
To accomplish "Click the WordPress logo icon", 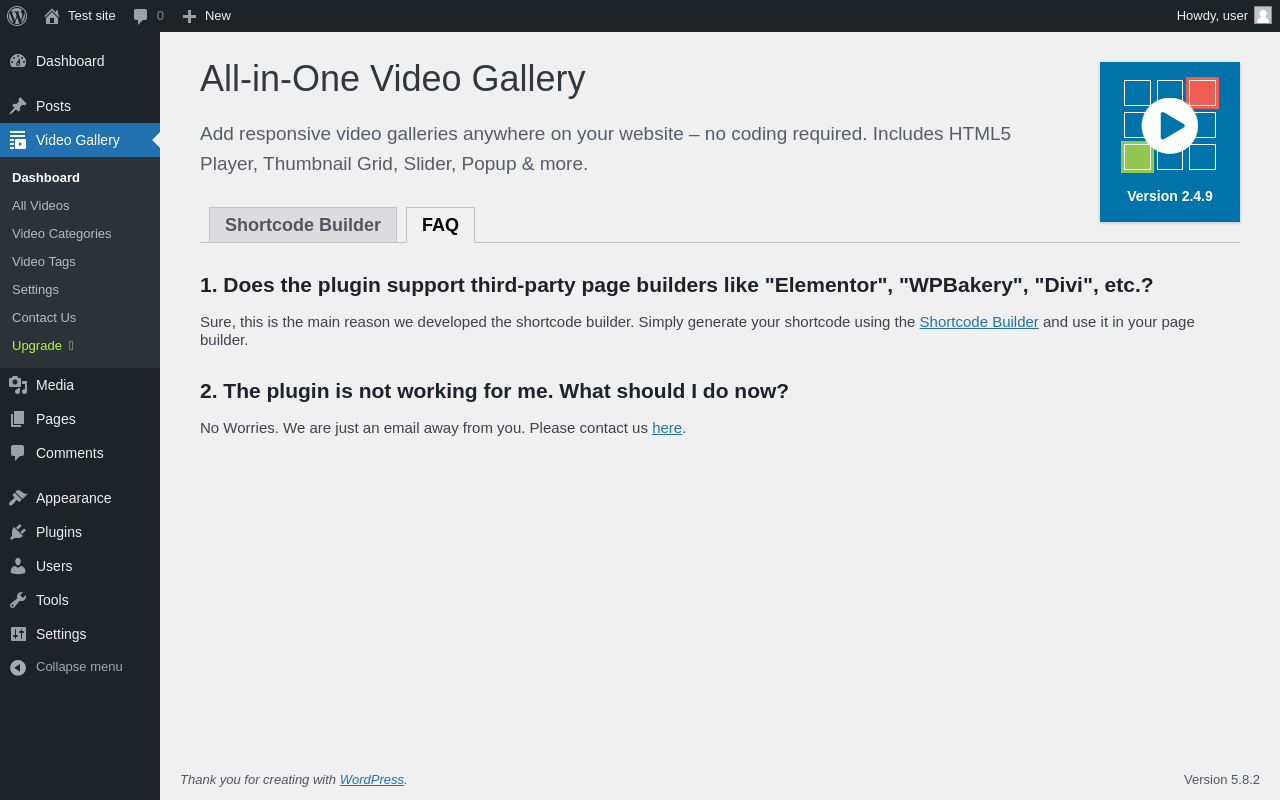I will [17, 16].
